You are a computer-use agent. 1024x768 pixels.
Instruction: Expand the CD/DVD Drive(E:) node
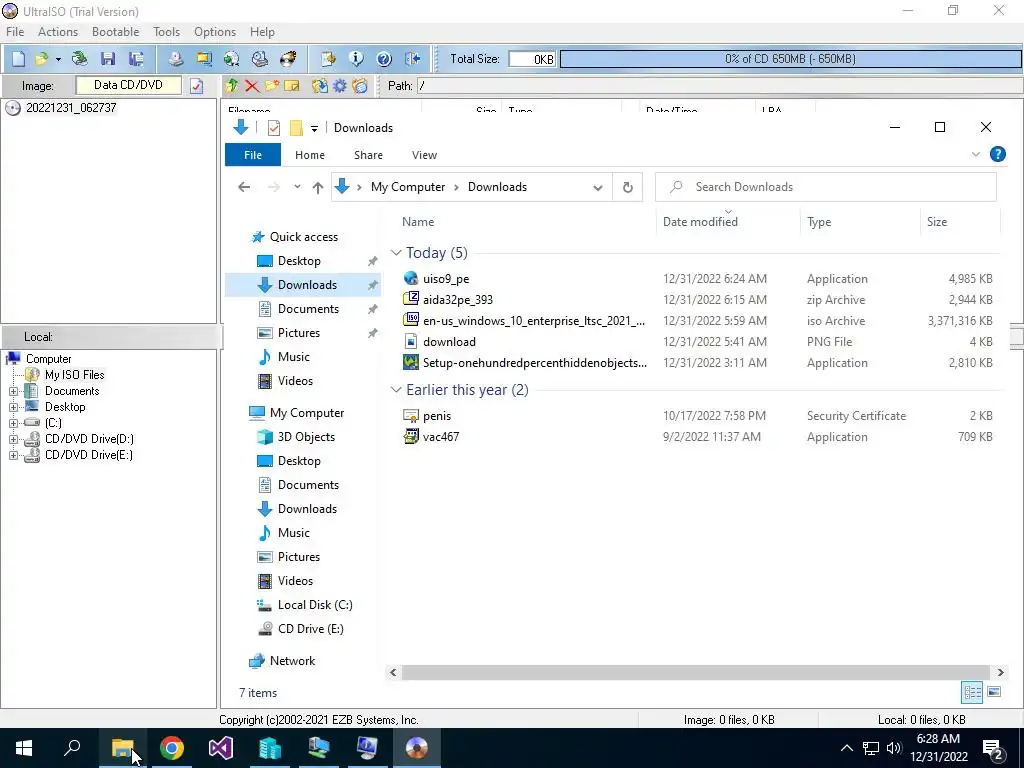tap(13, 455)
